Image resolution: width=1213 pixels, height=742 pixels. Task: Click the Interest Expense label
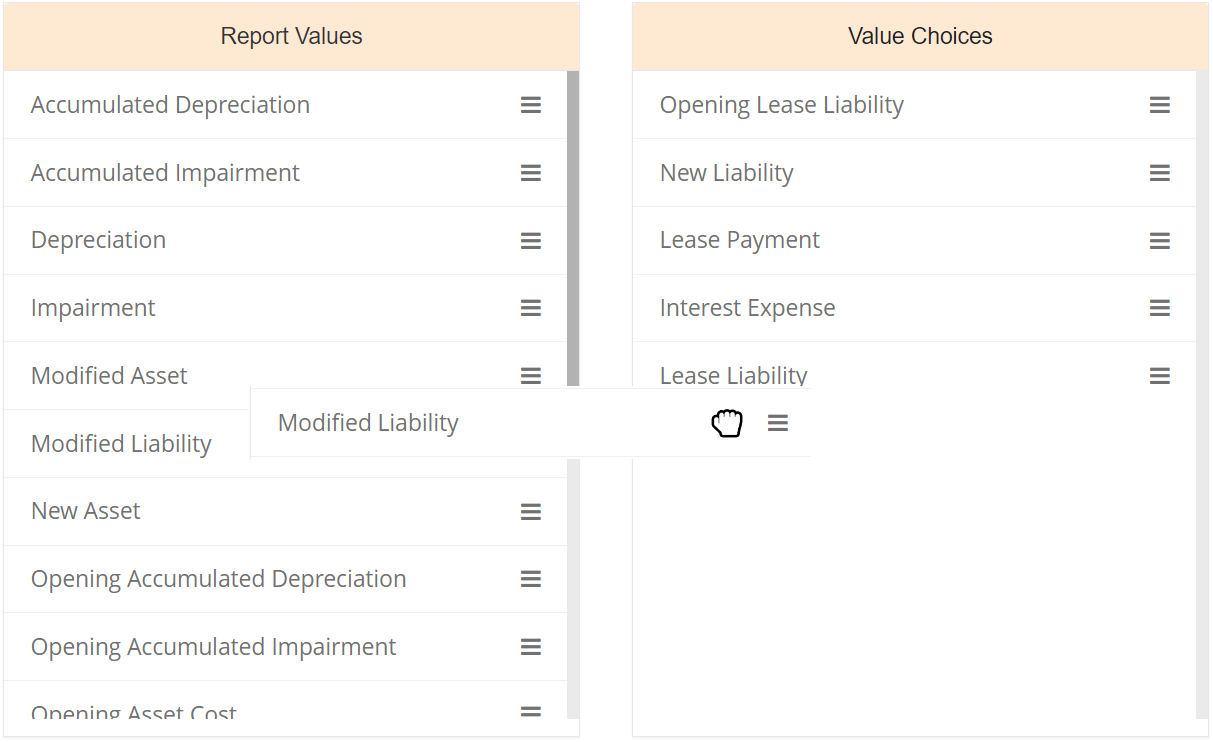[747, 308]
